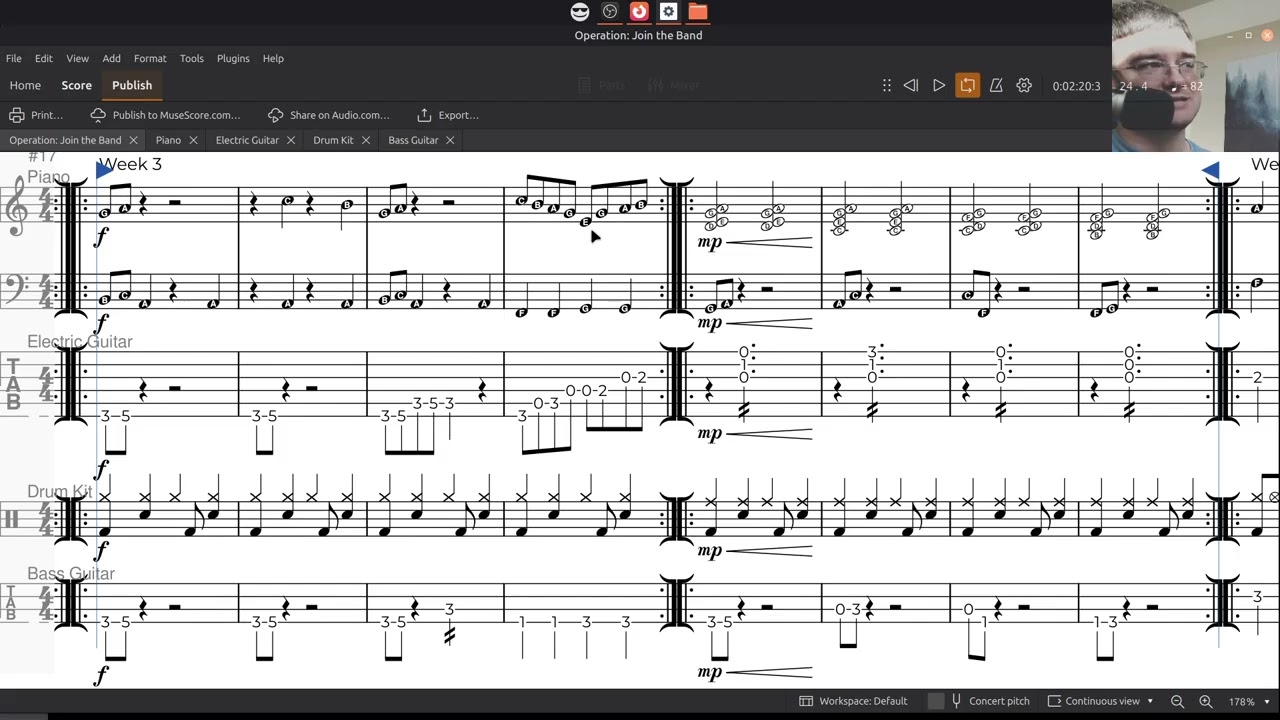Open the Help menu
Screen dimensions: 1280x720
click(273, 58)
